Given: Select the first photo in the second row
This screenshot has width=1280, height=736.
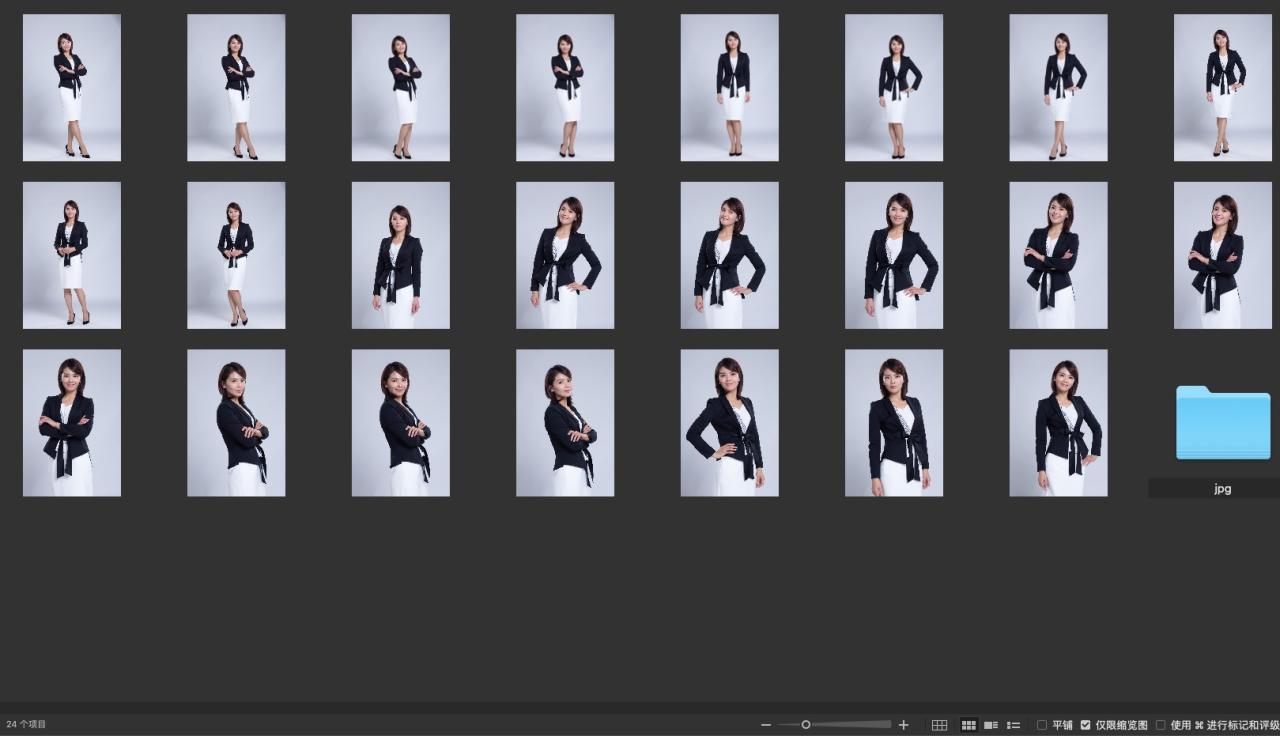Looking at the screenshot, I should 72,255.
